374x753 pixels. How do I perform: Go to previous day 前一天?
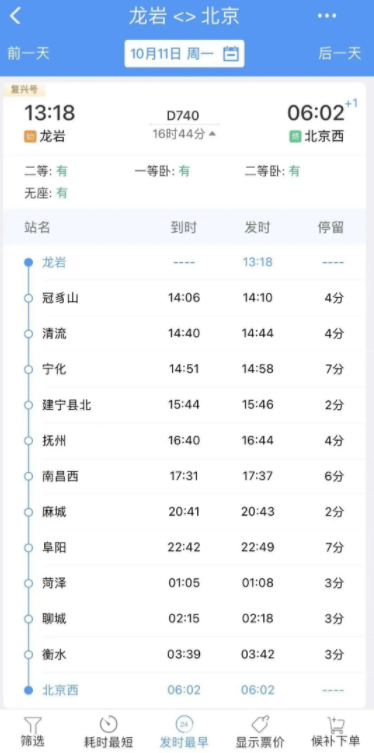28,53
